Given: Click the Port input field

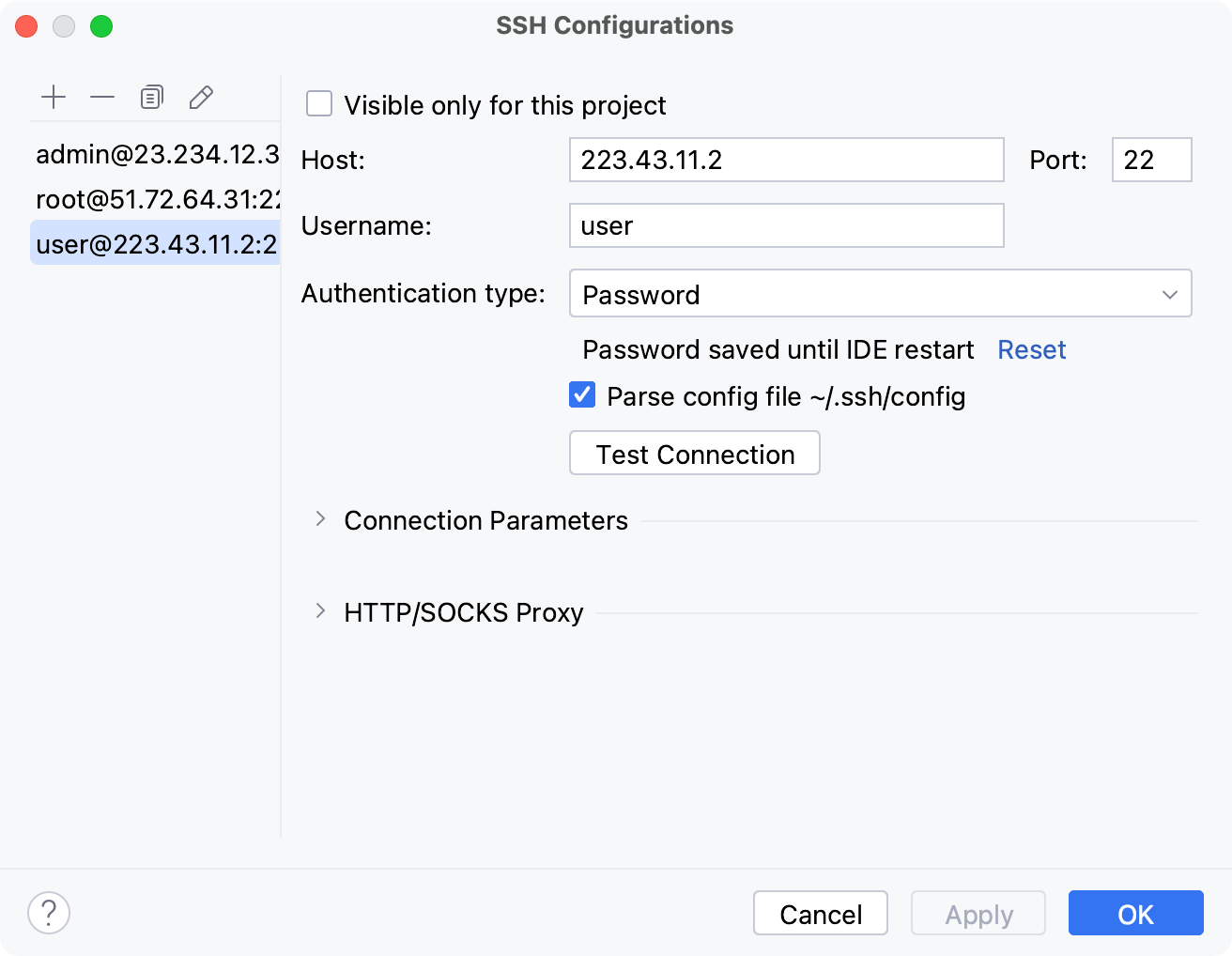Looking at the screenshot, I should pos(1151,160).
